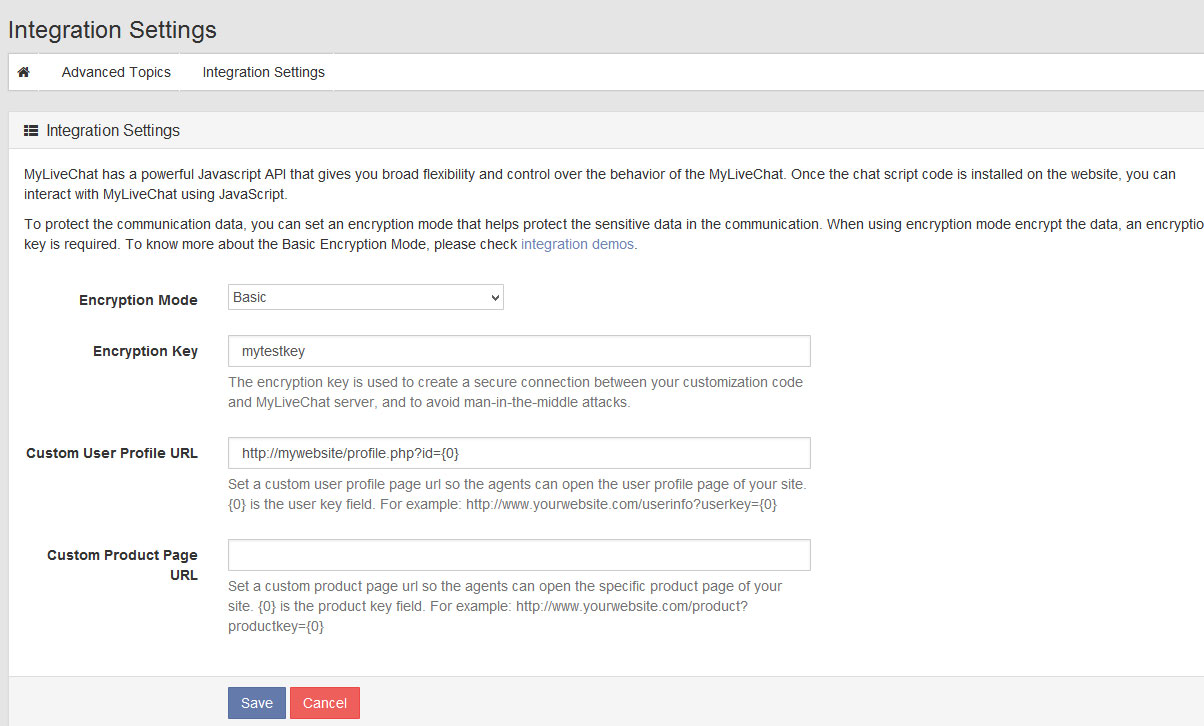Image resolution: width=1204 pixels, height=726 pixels.
Task: Select Integration Settings breadcrumb item
Action: pos(263,72)
